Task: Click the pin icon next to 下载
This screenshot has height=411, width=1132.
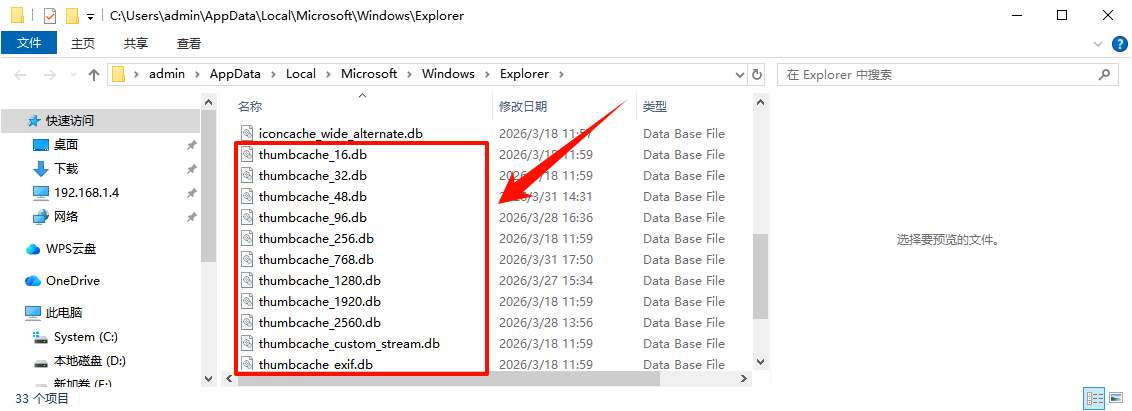Action: point(191,169)
